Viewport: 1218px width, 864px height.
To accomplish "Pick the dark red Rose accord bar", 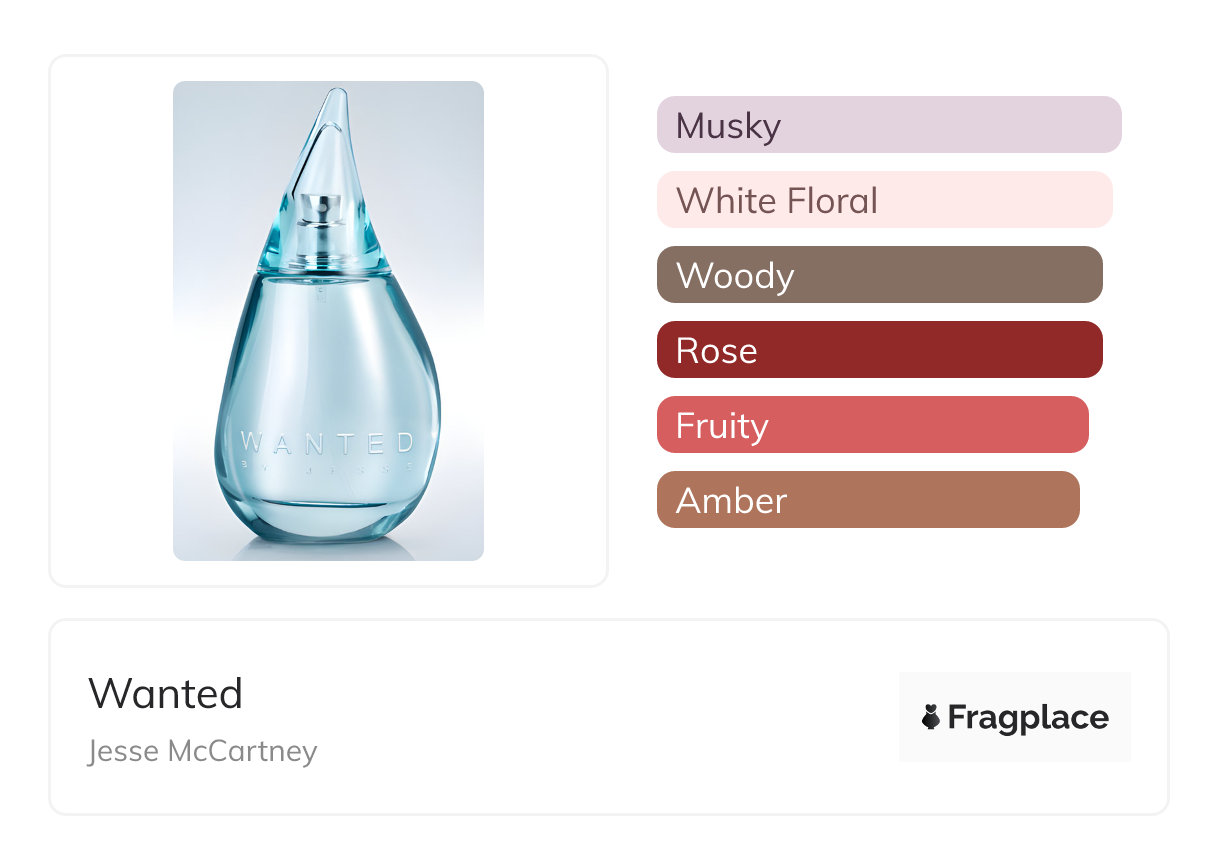I will 879,350.
